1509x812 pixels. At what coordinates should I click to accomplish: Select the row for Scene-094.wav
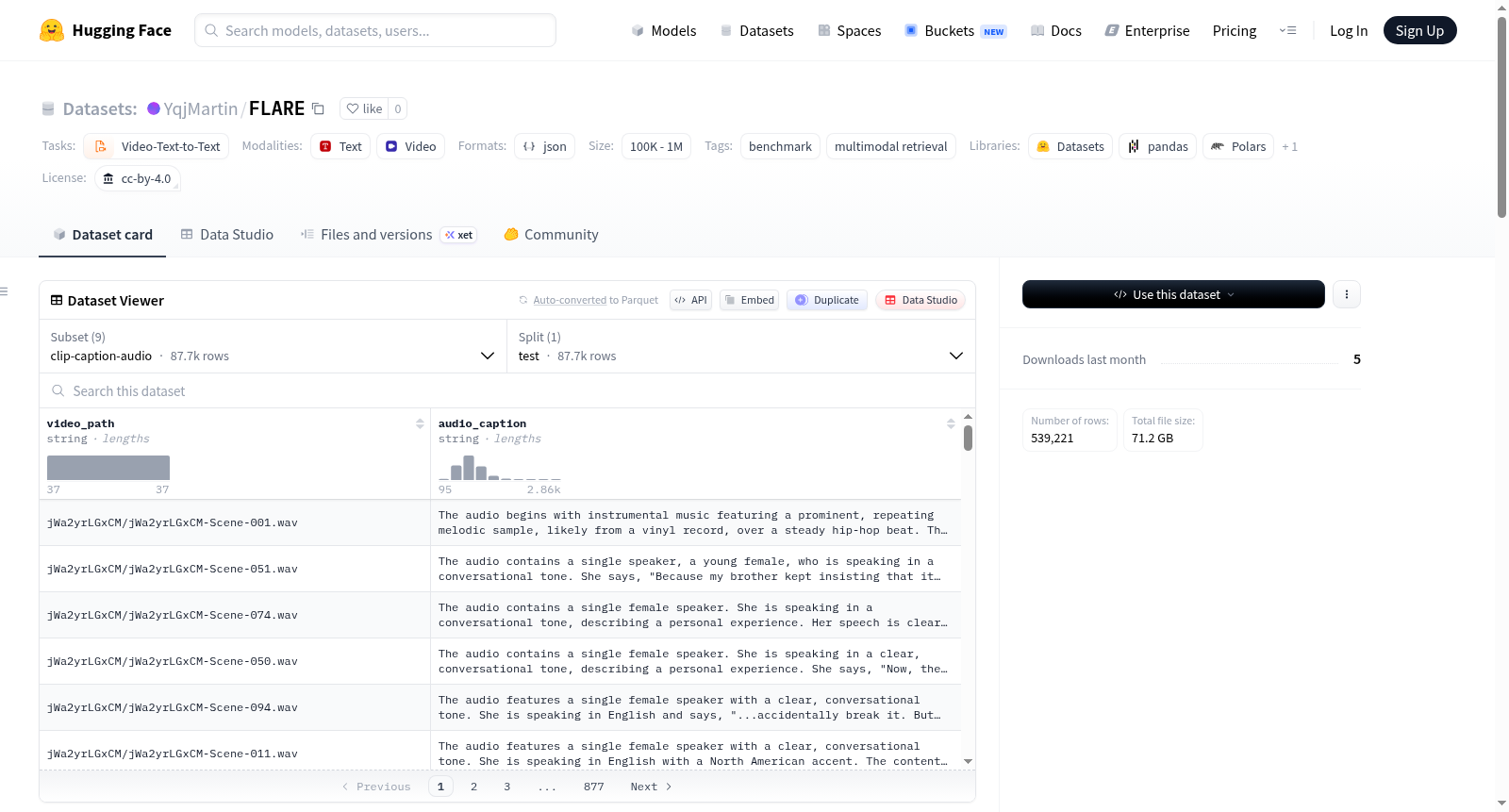tap(500, 707)
